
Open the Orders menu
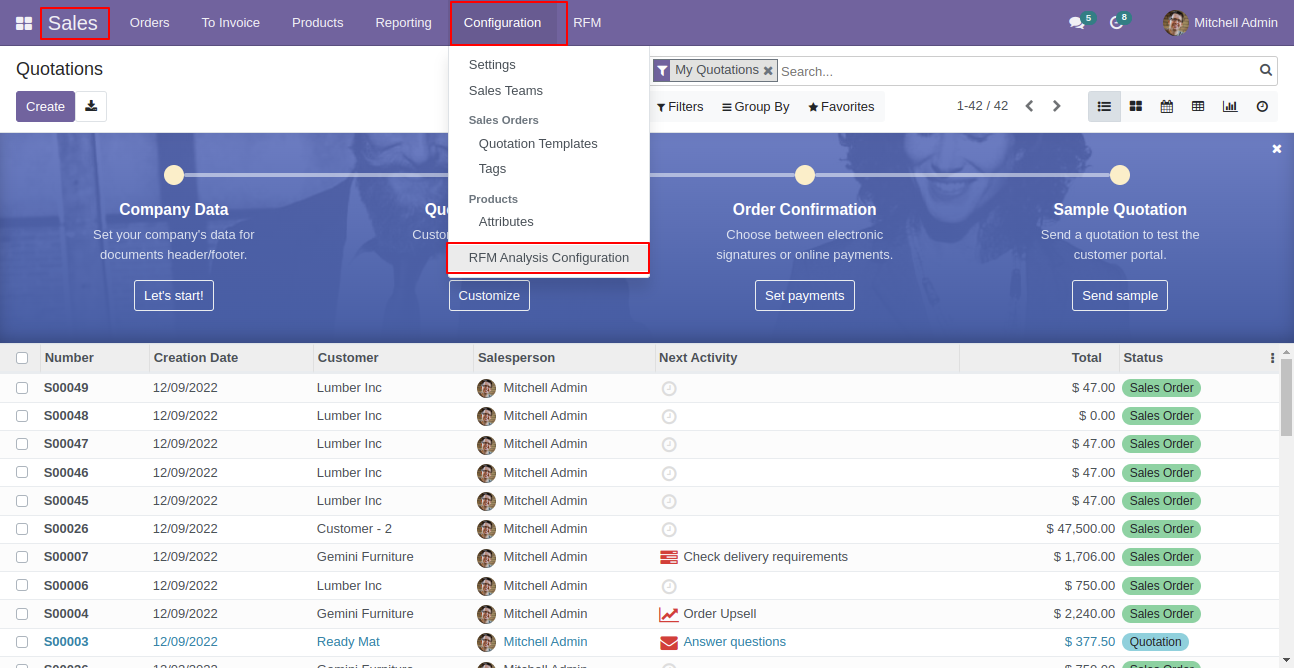pyautogui.click(x=150, y=23)
